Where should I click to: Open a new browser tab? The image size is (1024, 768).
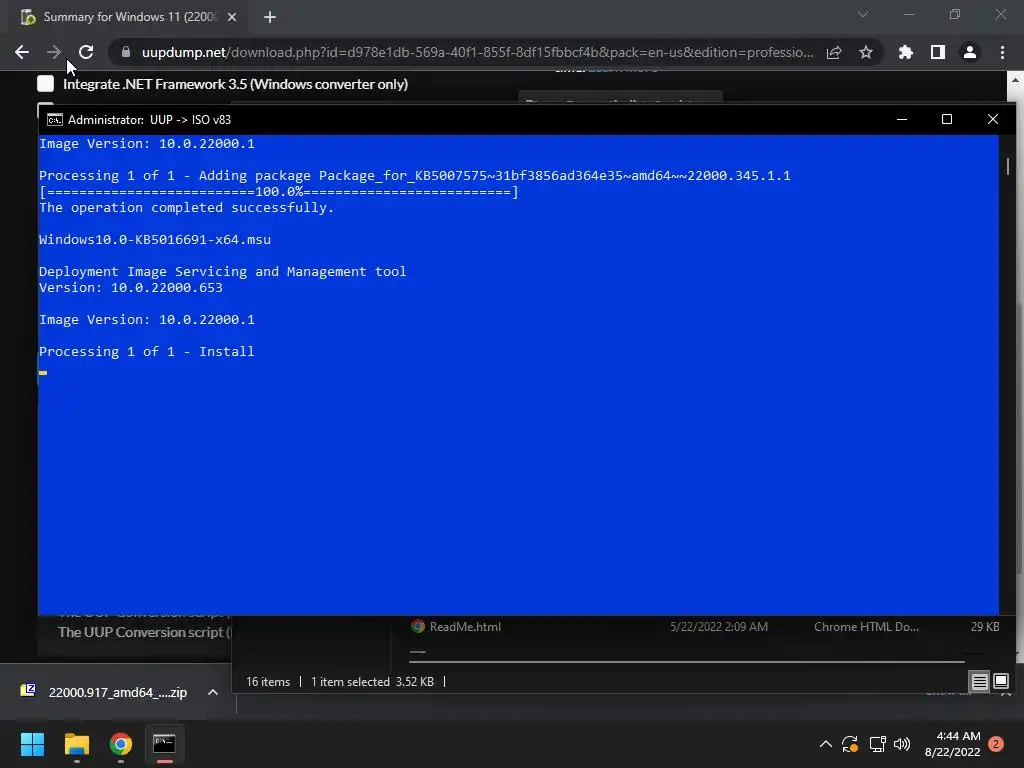click(x=270, y=17)
